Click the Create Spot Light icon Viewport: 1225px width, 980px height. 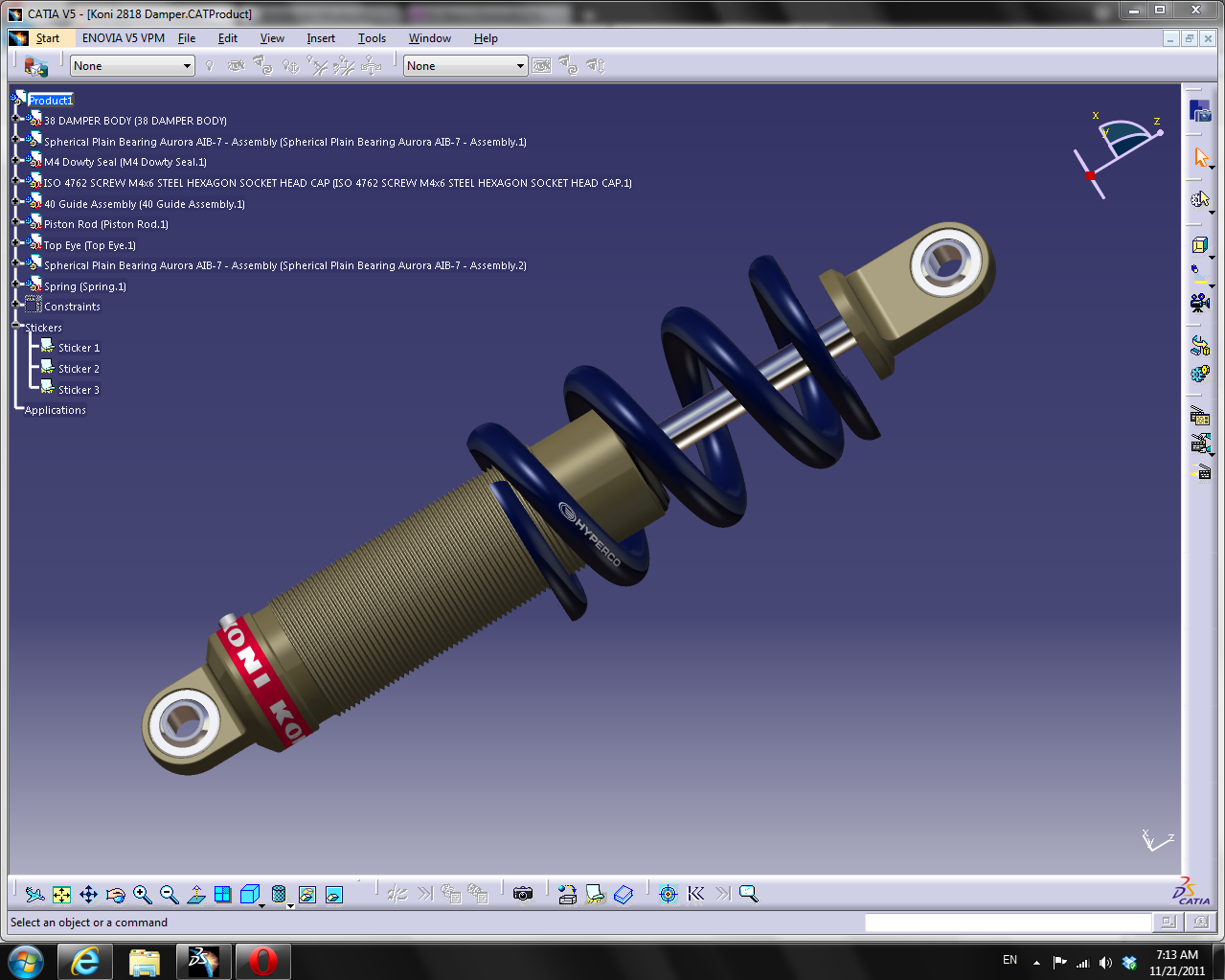click(1199, 274)
